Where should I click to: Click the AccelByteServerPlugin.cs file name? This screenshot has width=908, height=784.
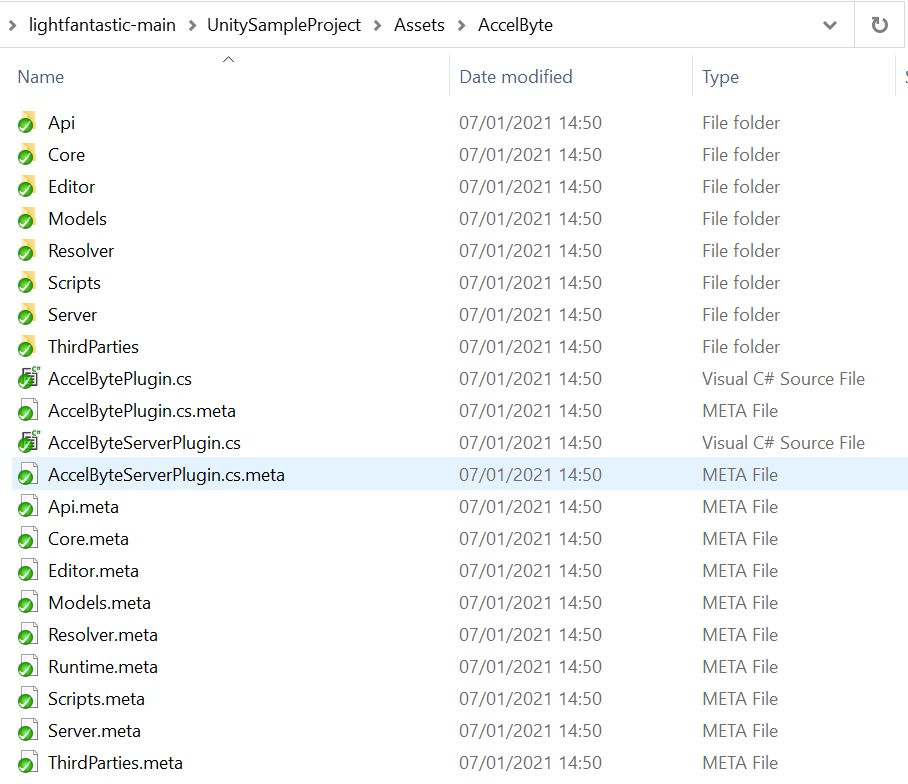[x=144, y=443]
